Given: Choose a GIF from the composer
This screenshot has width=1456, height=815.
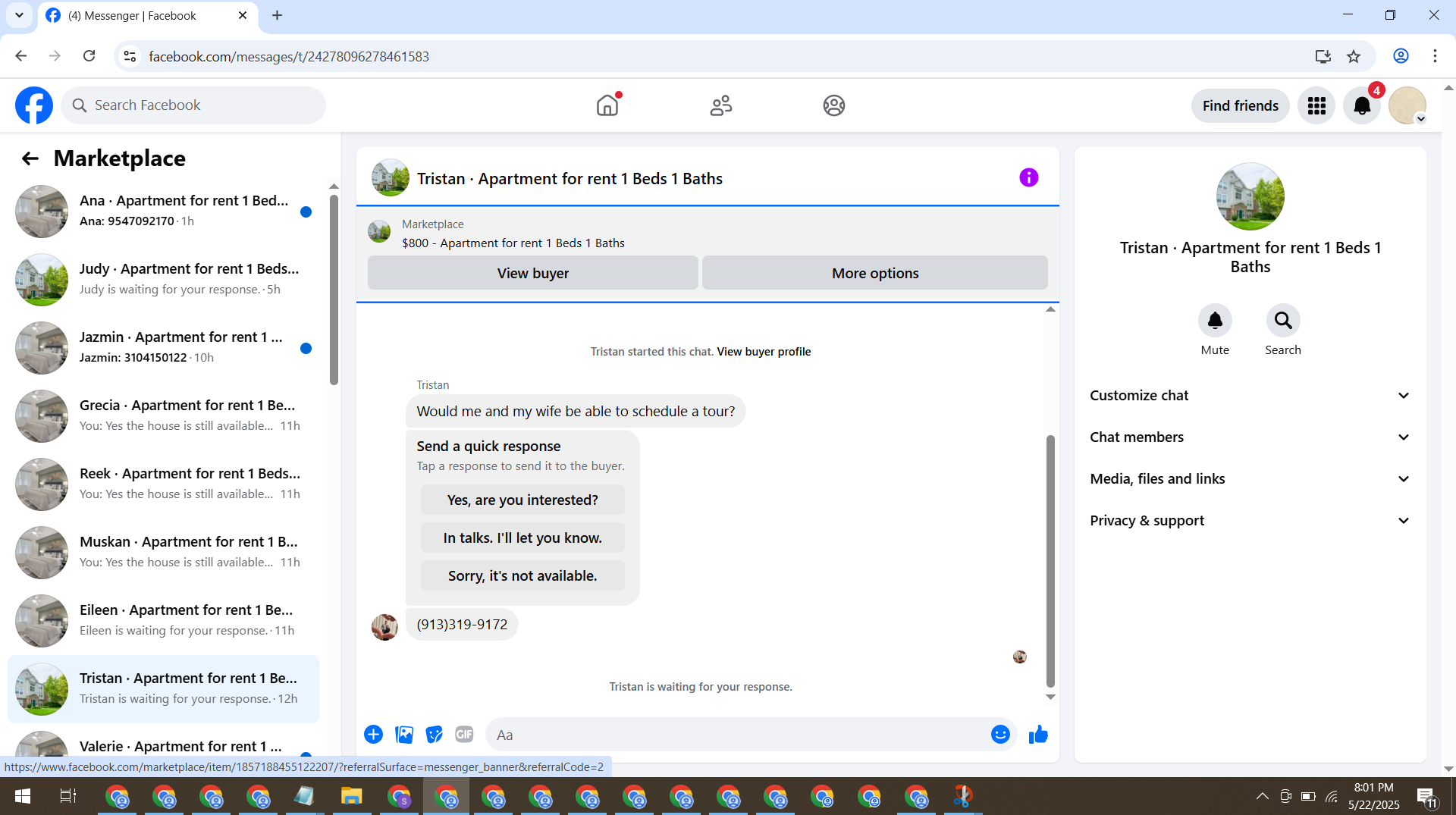Looking at the screenshot, I should click(x=464, y=735).
